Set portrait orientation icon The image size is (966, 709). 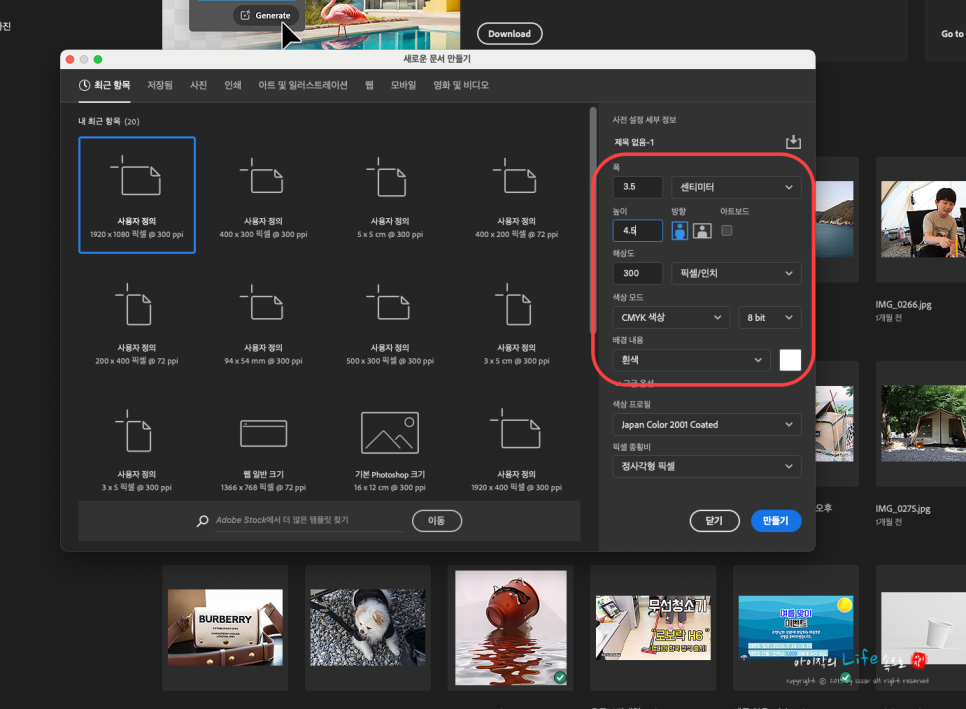click(680, 231)
